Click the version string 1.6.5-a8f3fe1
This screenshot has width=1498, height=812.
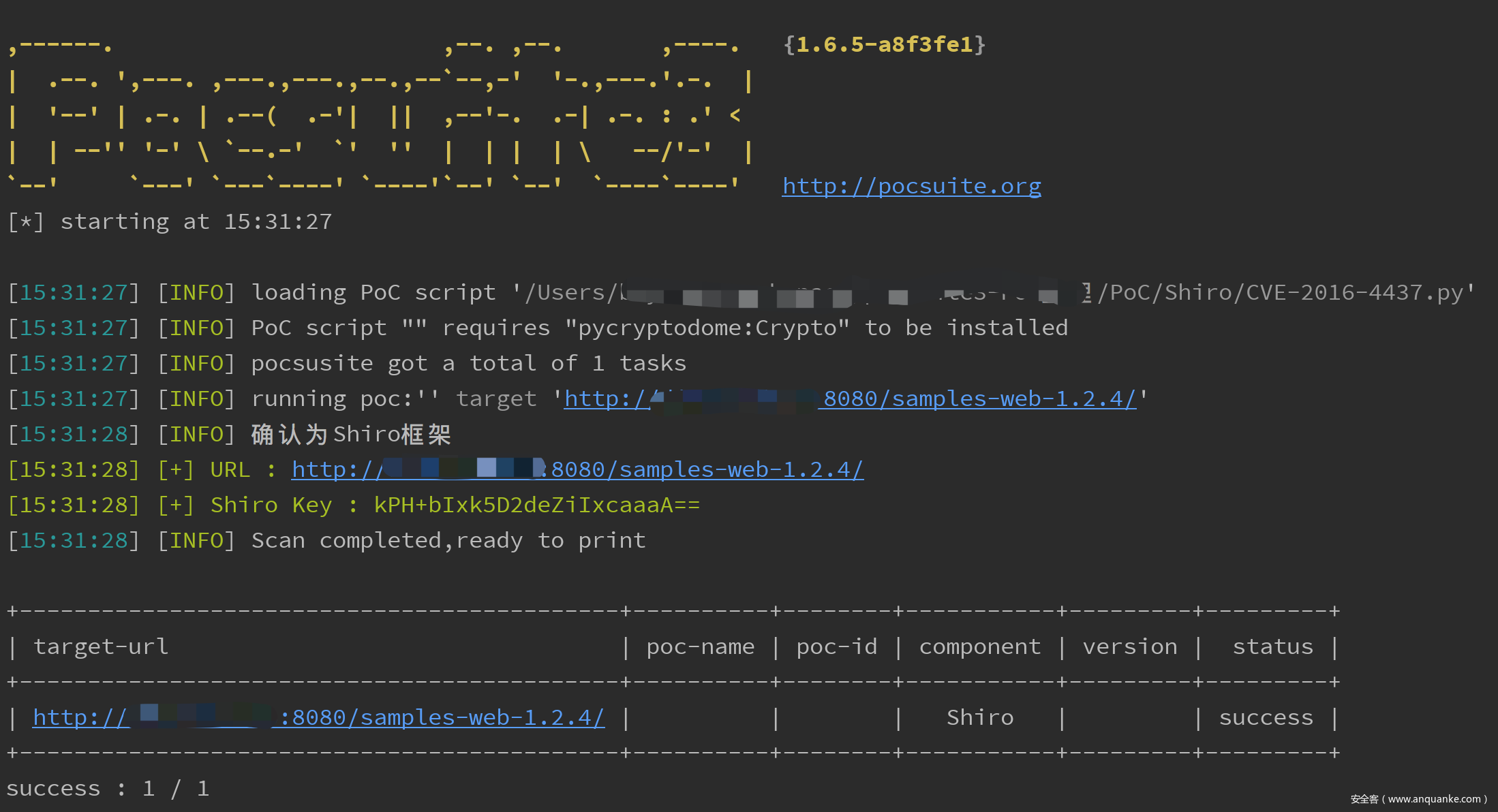click(884, 45)
